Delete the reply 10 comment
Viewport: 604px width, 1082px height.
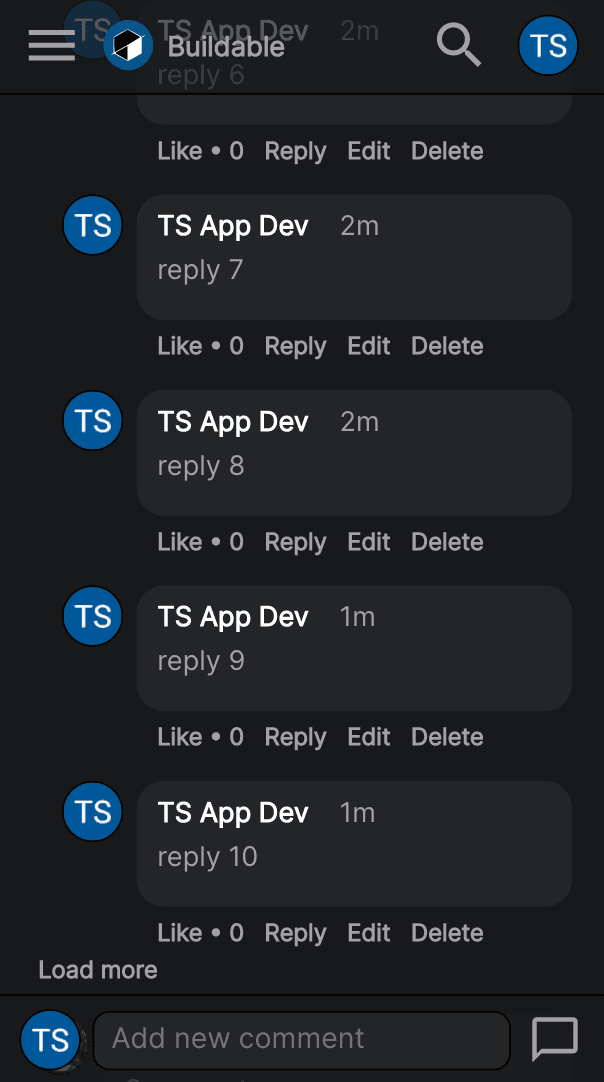coord(447,933)
